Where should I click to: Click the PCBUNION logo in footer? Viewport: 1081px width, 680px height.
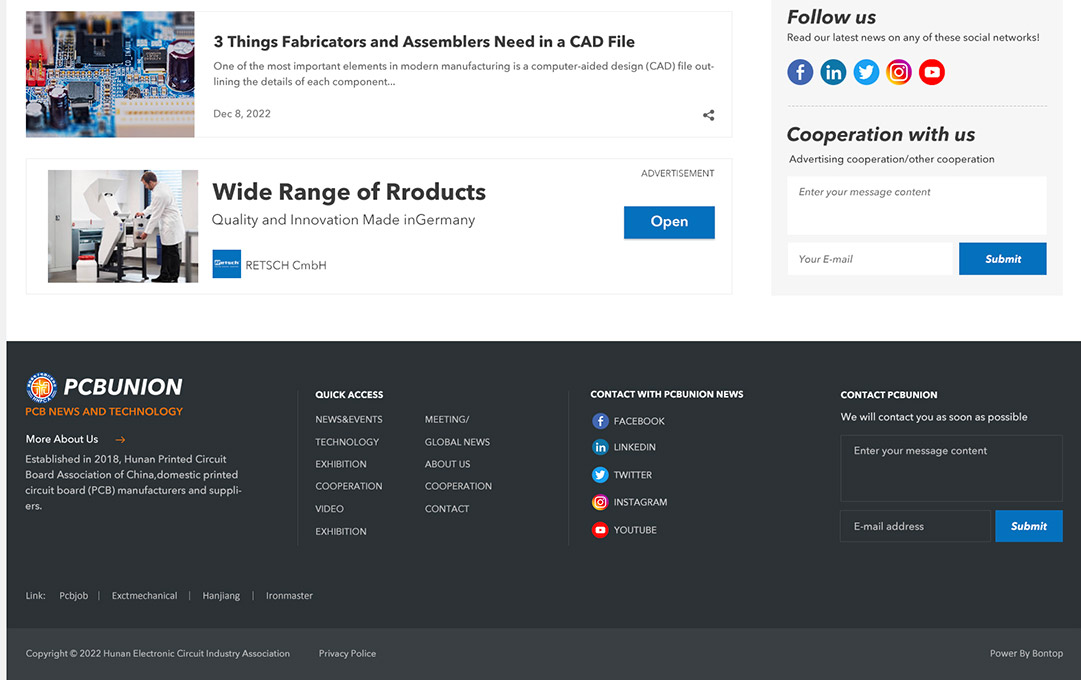(x=104, y=387)
